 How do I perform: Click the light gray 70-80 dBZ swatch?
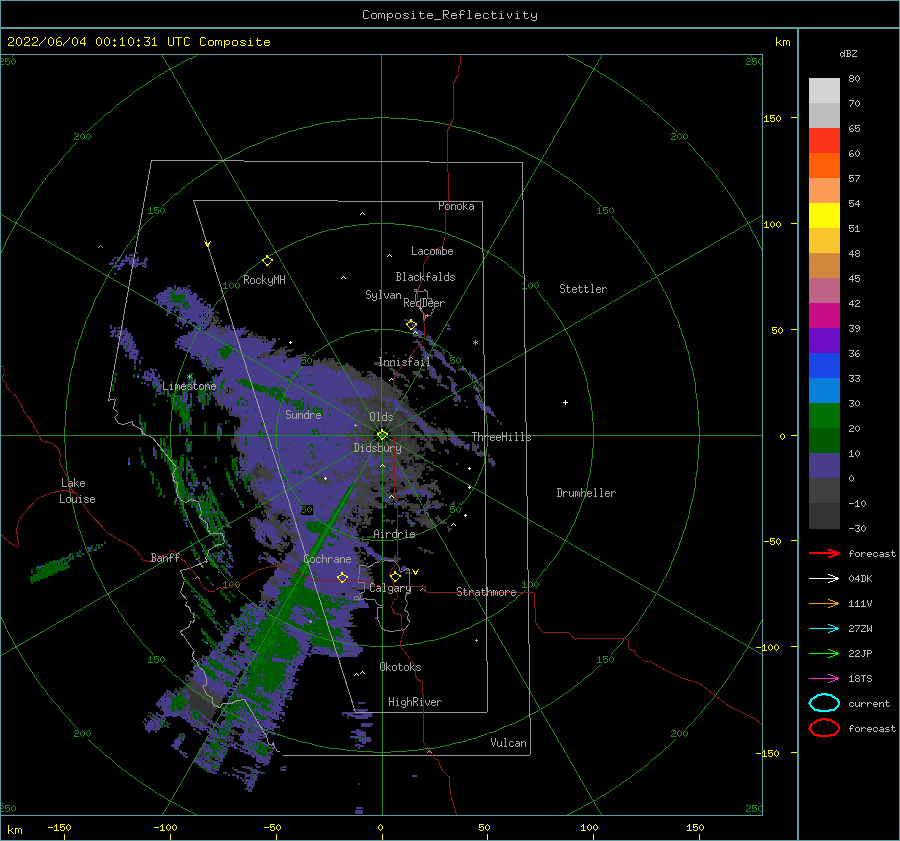pyautogui.click(x=824, y=91)
